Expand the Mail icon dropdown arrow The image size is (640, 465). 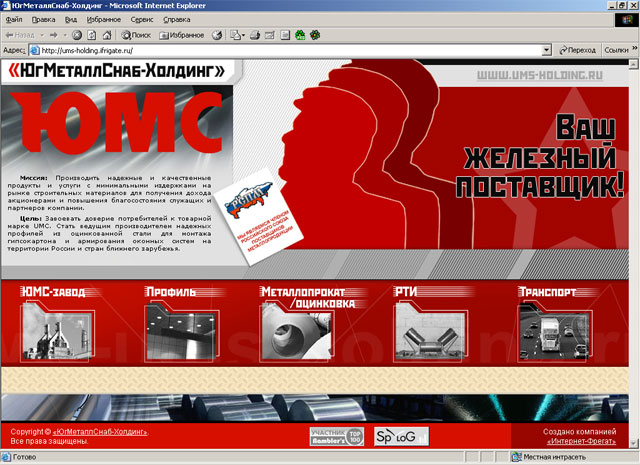pos(243,35)
